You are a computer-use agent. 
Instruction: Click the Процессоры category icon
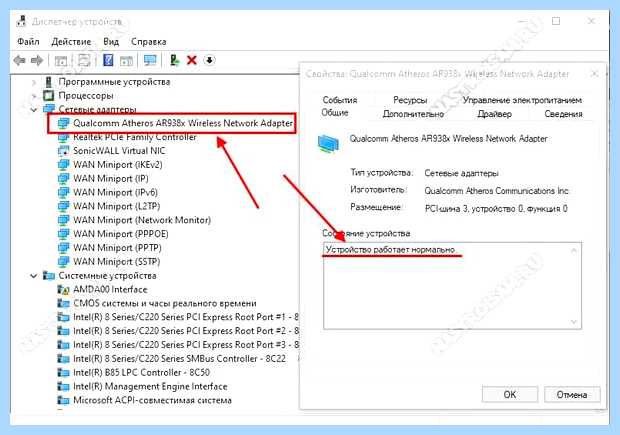48,96
